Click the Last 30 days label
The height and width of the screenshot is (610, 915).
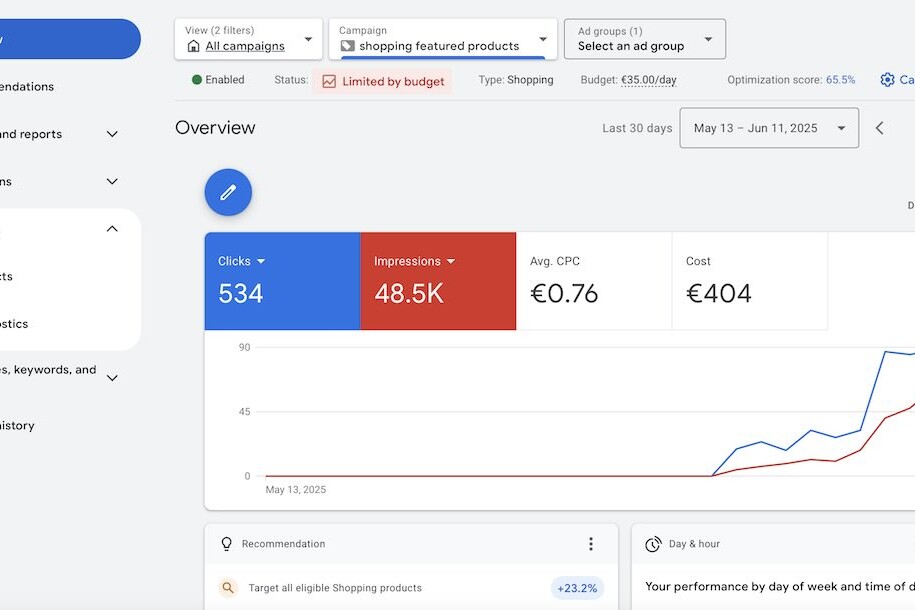pyautogui.click(x=637, y=128)
